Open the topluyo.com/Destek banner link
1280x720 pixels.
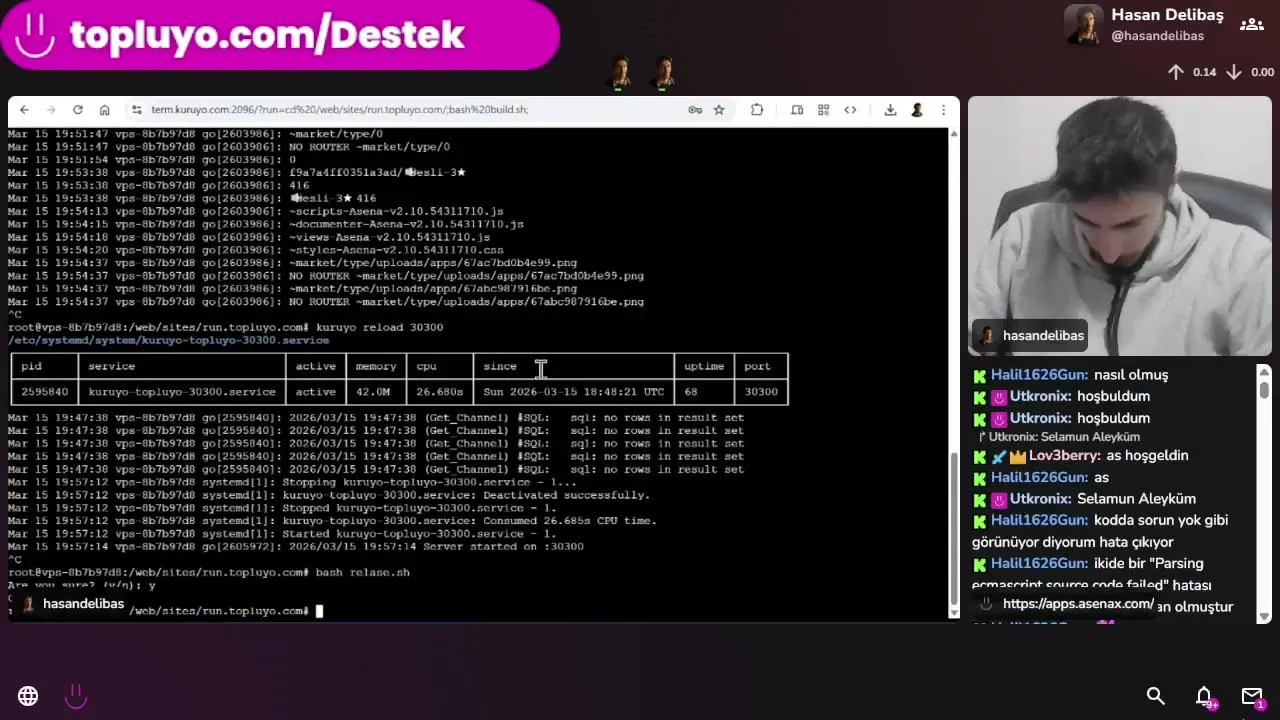(x=279, y=35)
